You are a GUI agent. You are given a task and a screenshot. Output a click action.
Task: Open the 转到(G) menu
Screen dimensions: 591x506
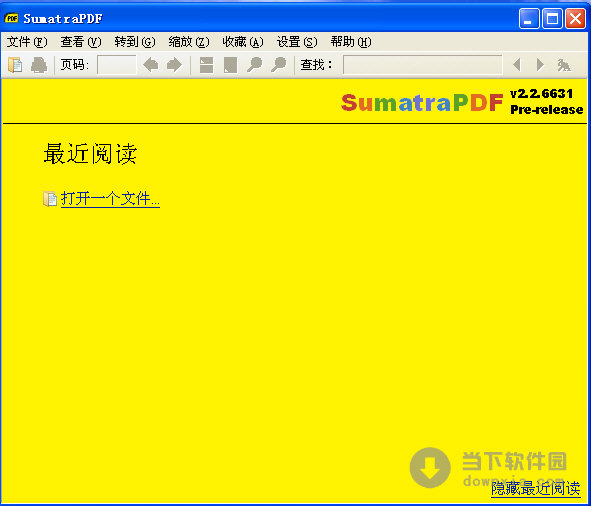tap(135, 41)
